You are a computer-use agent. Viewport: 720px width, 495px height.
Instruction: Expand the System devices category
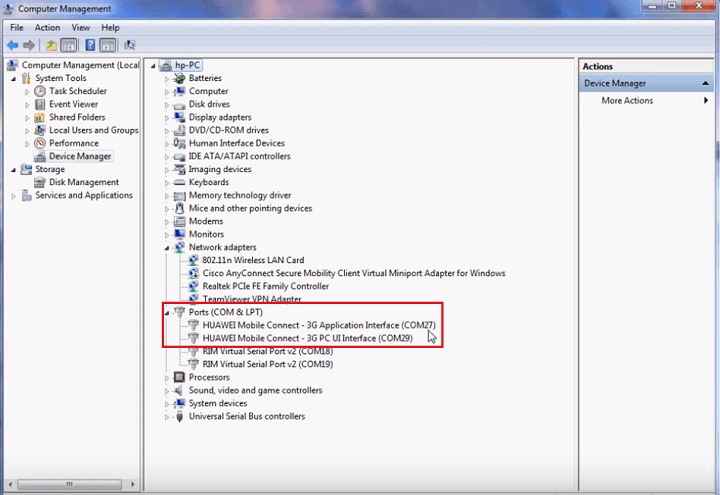coord(167,404)
